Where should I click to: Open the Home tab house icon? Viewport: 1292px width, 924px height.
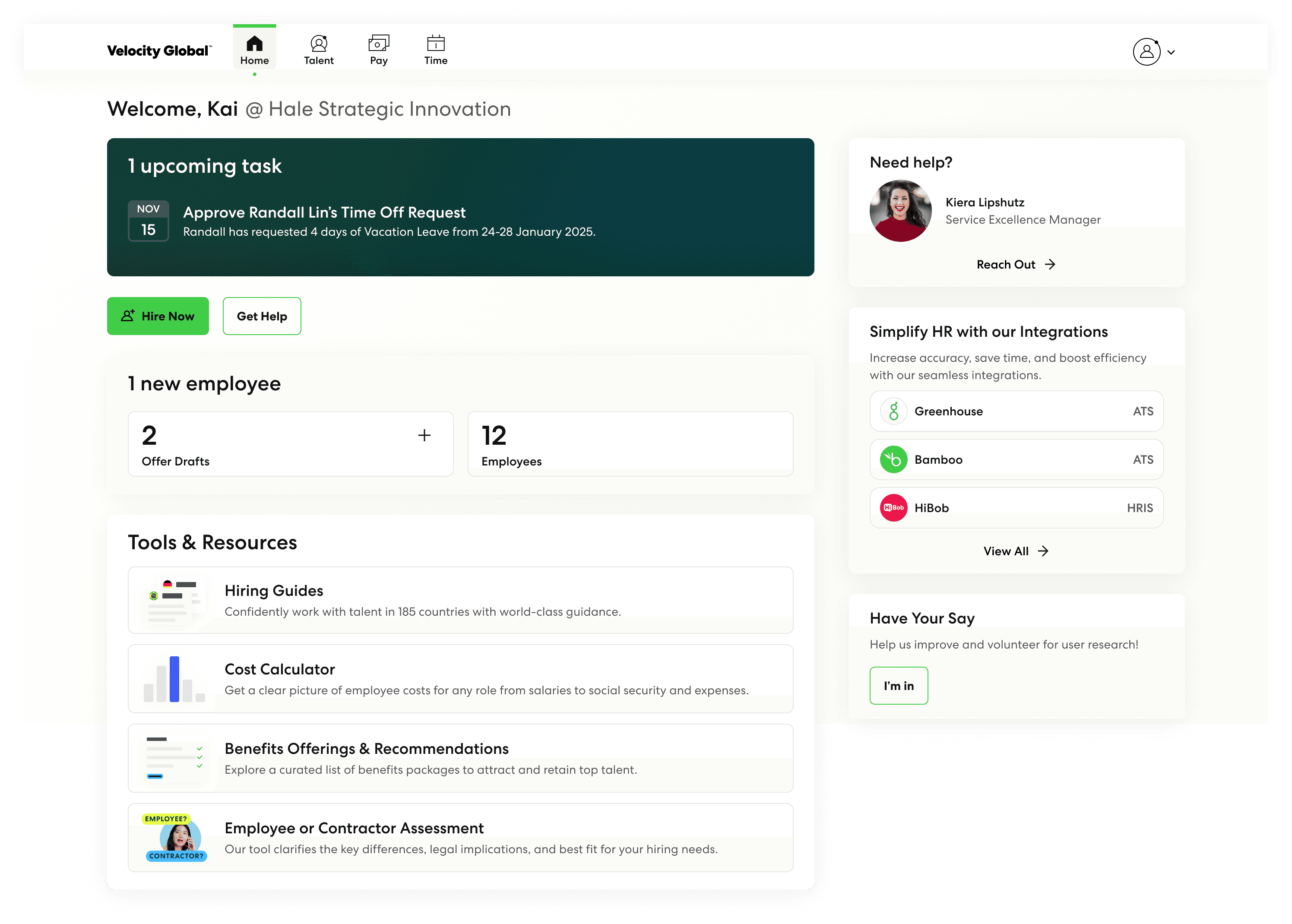click(254, 43)
